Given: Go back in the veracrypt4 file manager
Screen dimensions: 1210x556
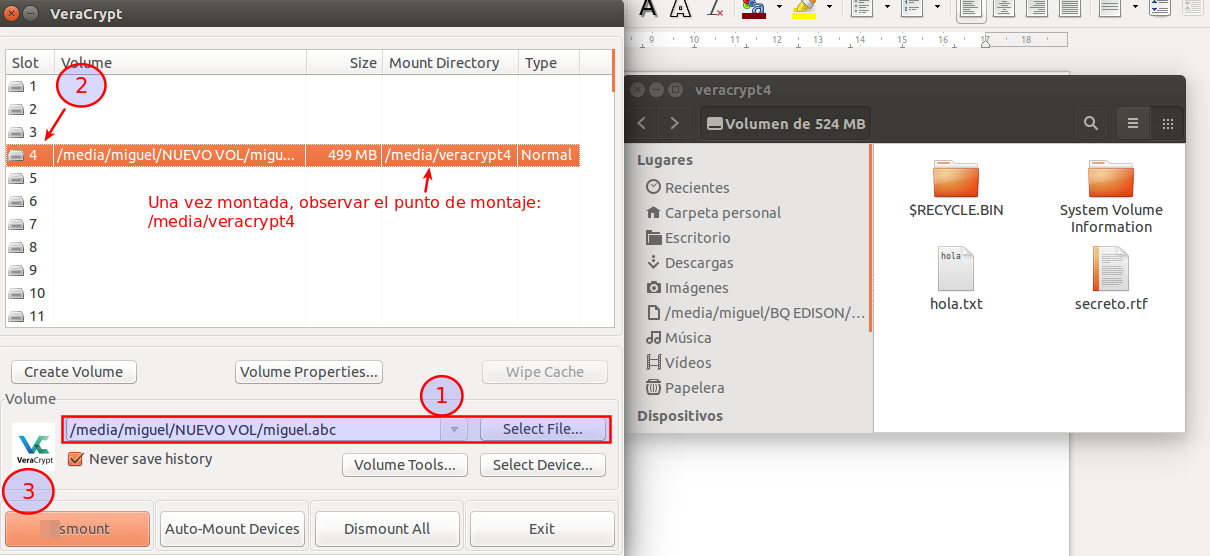Looking at the screenshot, I should point(642,124).
